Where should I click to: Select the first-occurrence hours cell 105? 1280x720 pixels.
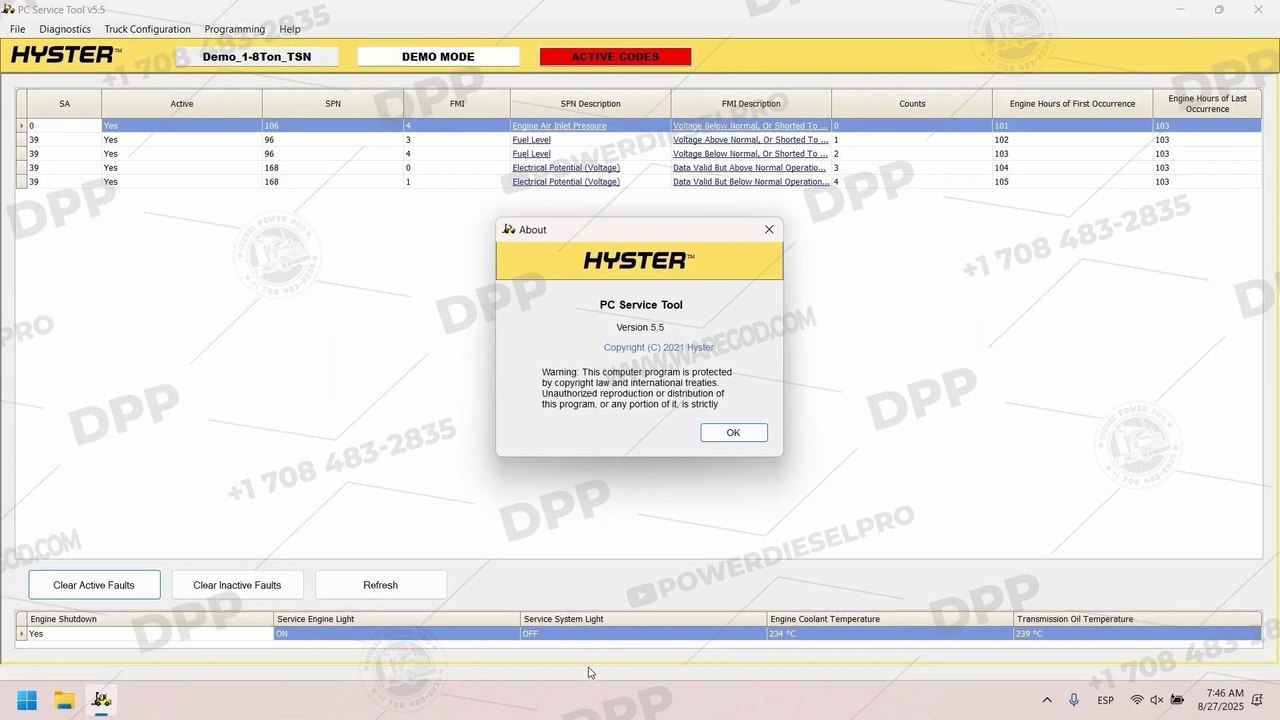coord(1072,182)
